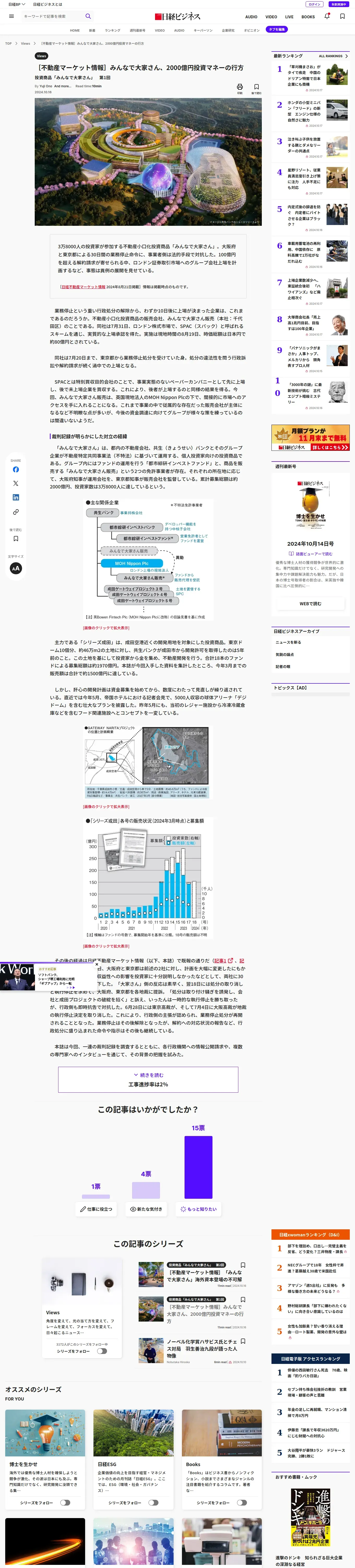355x1568 pixels.
Task: Open 誌面ビューアーで読む link
Action: click(311, 554)
